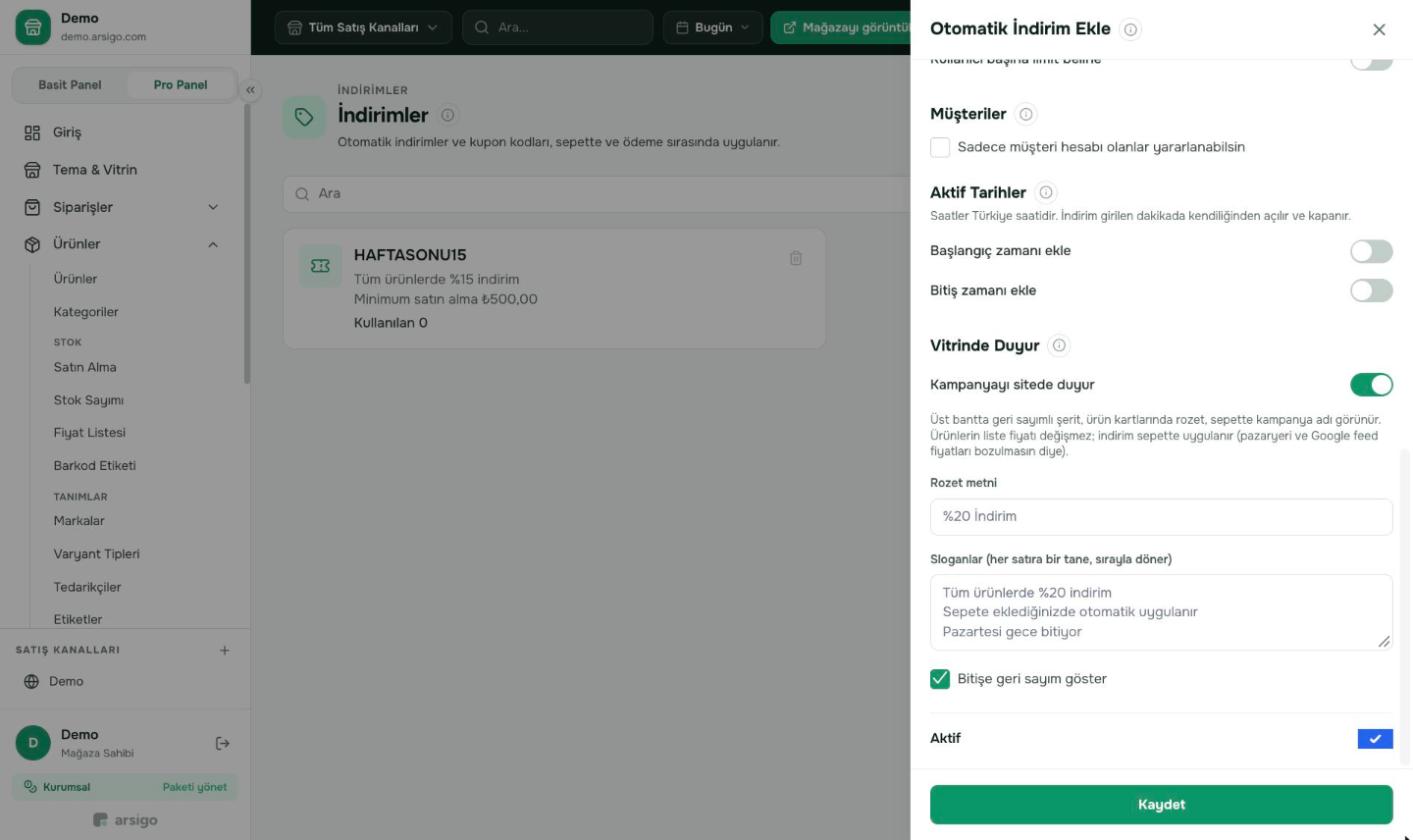The image size is (1413, 840).
Task: Enable Başlangıç zamanı ekle toggle
Action: (x=1371, y=251)
